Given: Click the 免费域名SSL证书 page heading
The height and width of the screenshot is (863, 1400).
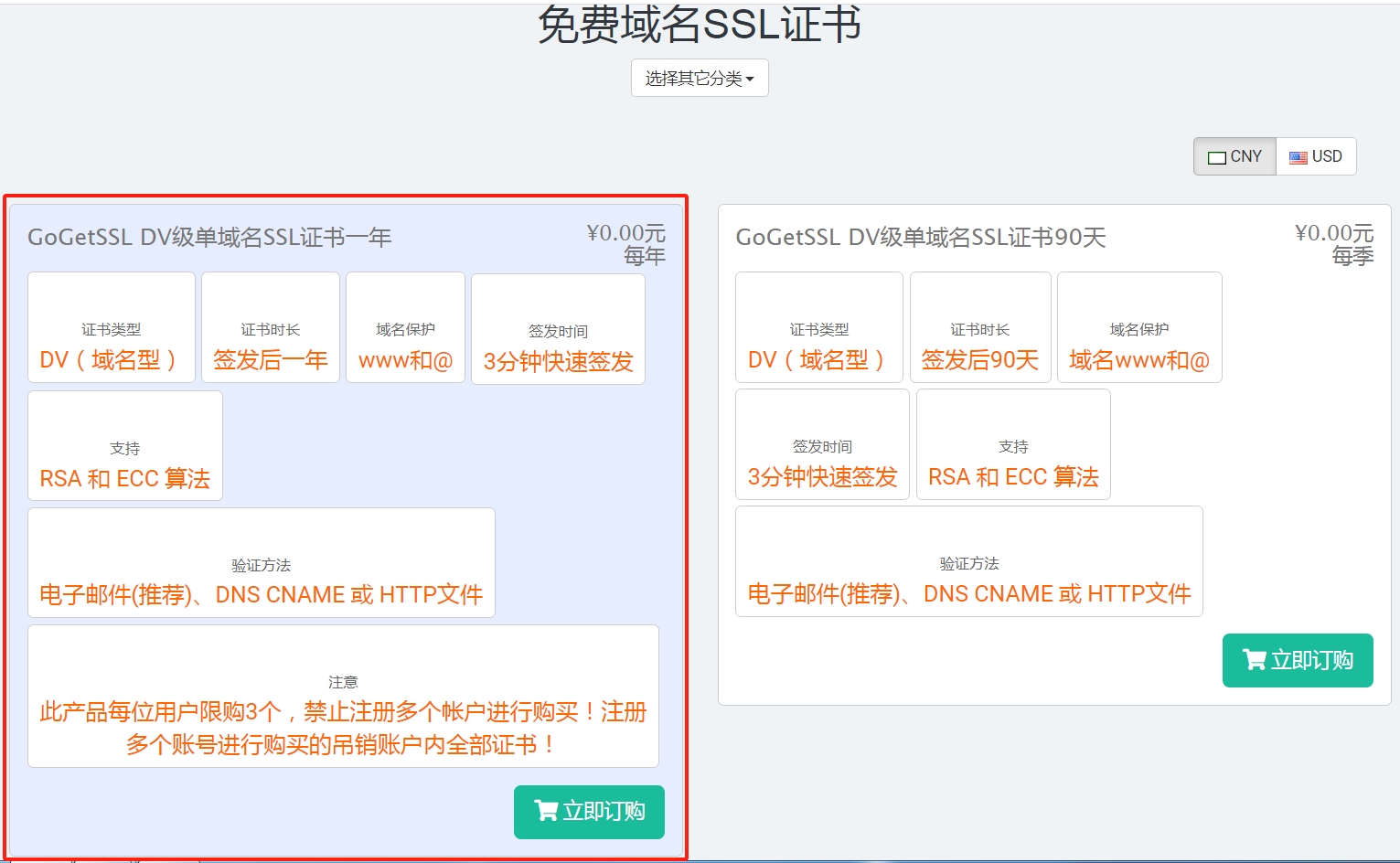Looking at the screenshot, I should (700, 25).
